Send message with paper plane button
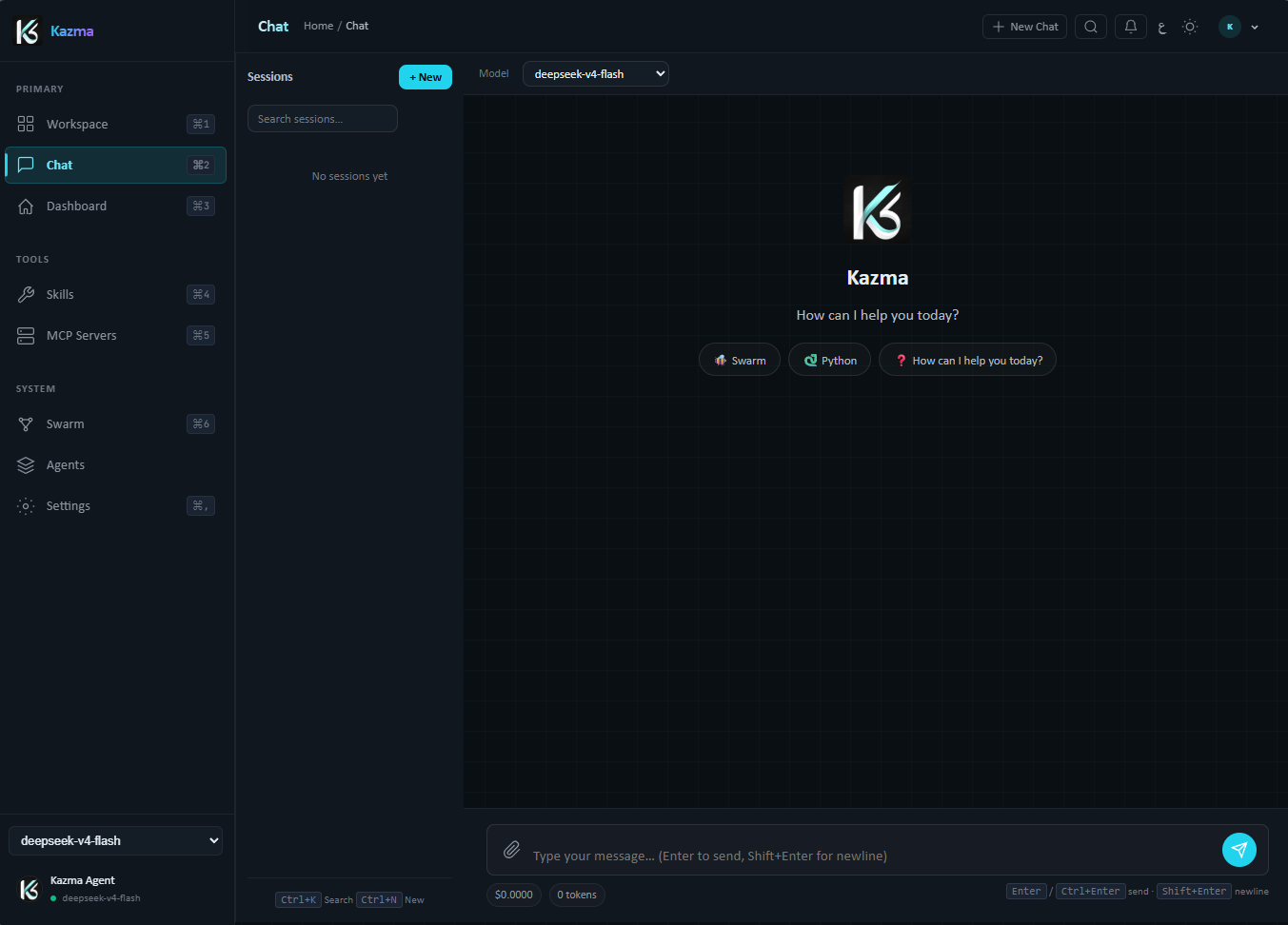 click(x=1239, y=849)
